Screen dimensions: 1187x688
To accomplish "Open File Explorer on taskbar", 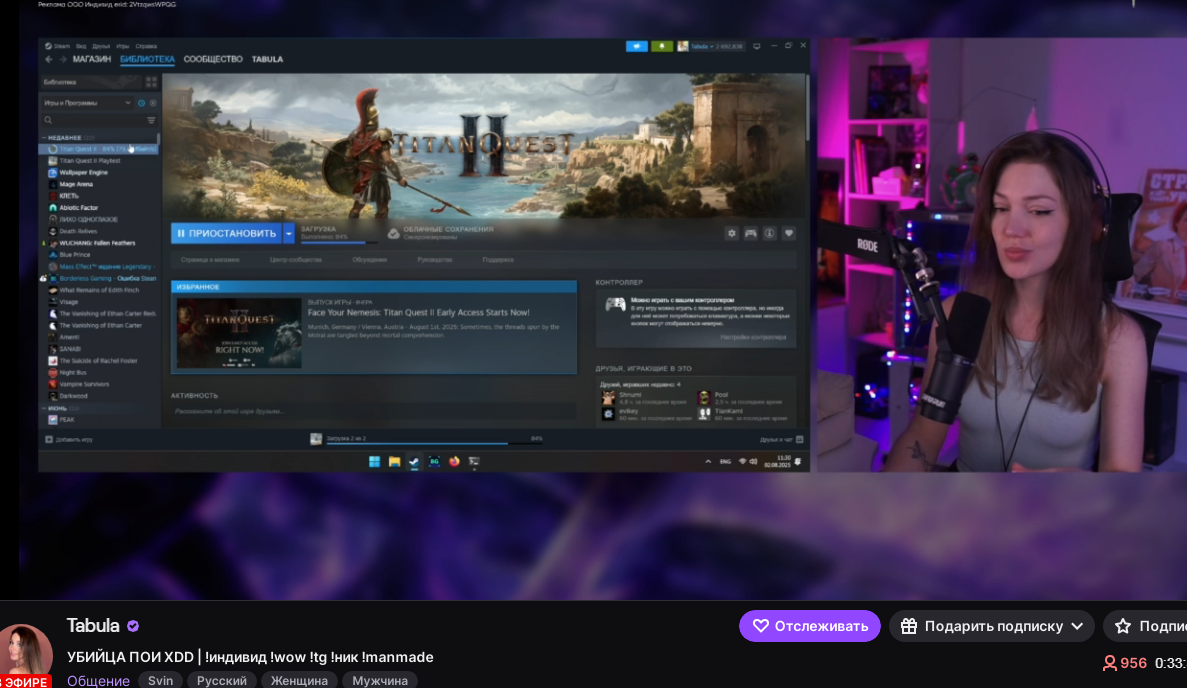I will tap(394, 461).
